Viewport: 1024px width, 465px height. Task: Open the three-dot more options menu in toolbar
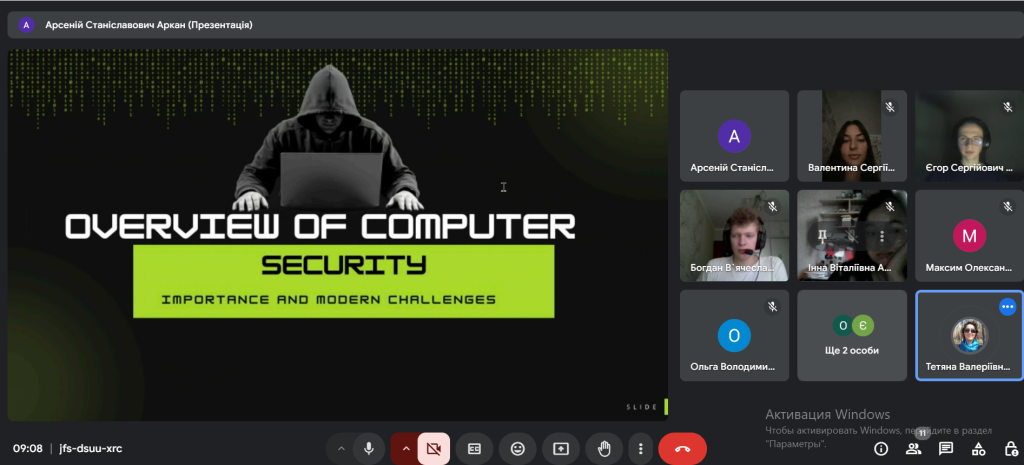639,449
